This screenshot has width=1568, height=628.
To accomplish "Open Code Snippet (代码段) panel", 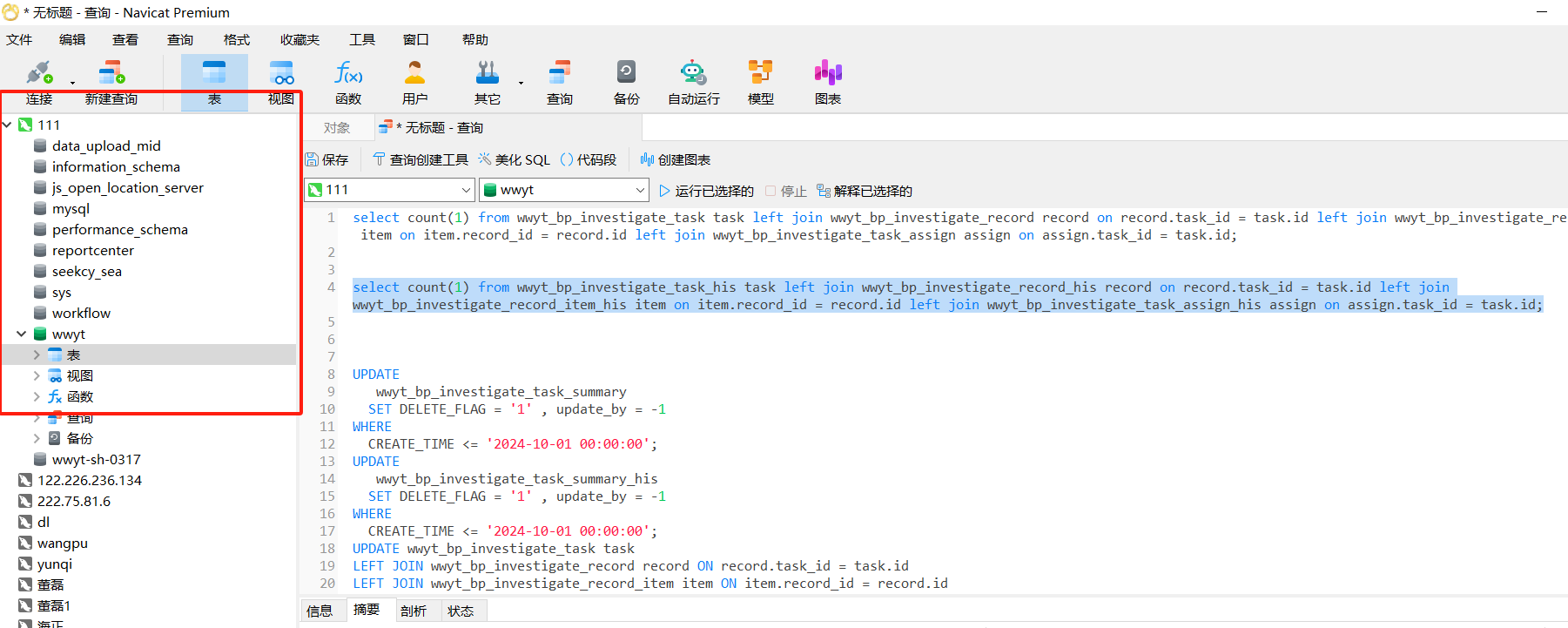I will click(x=589, y=159).
